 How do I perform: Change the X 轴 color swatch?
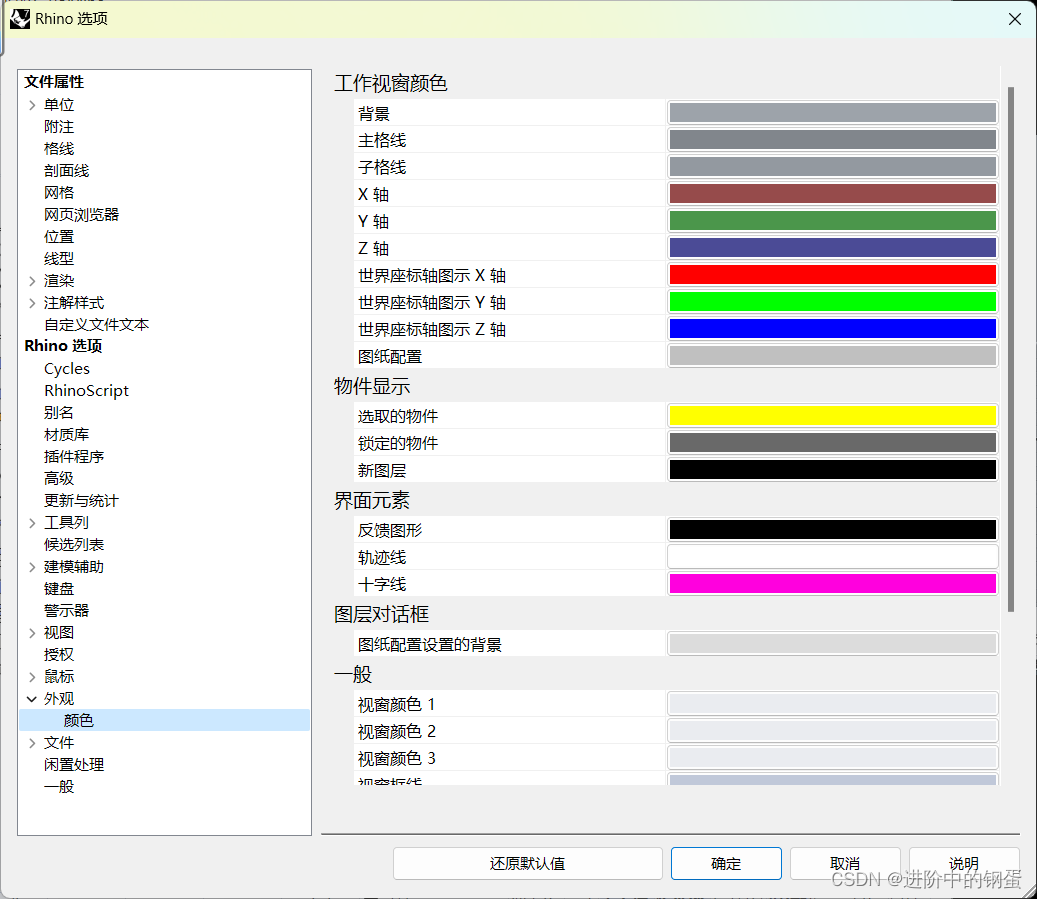click(x=833, y=194)
